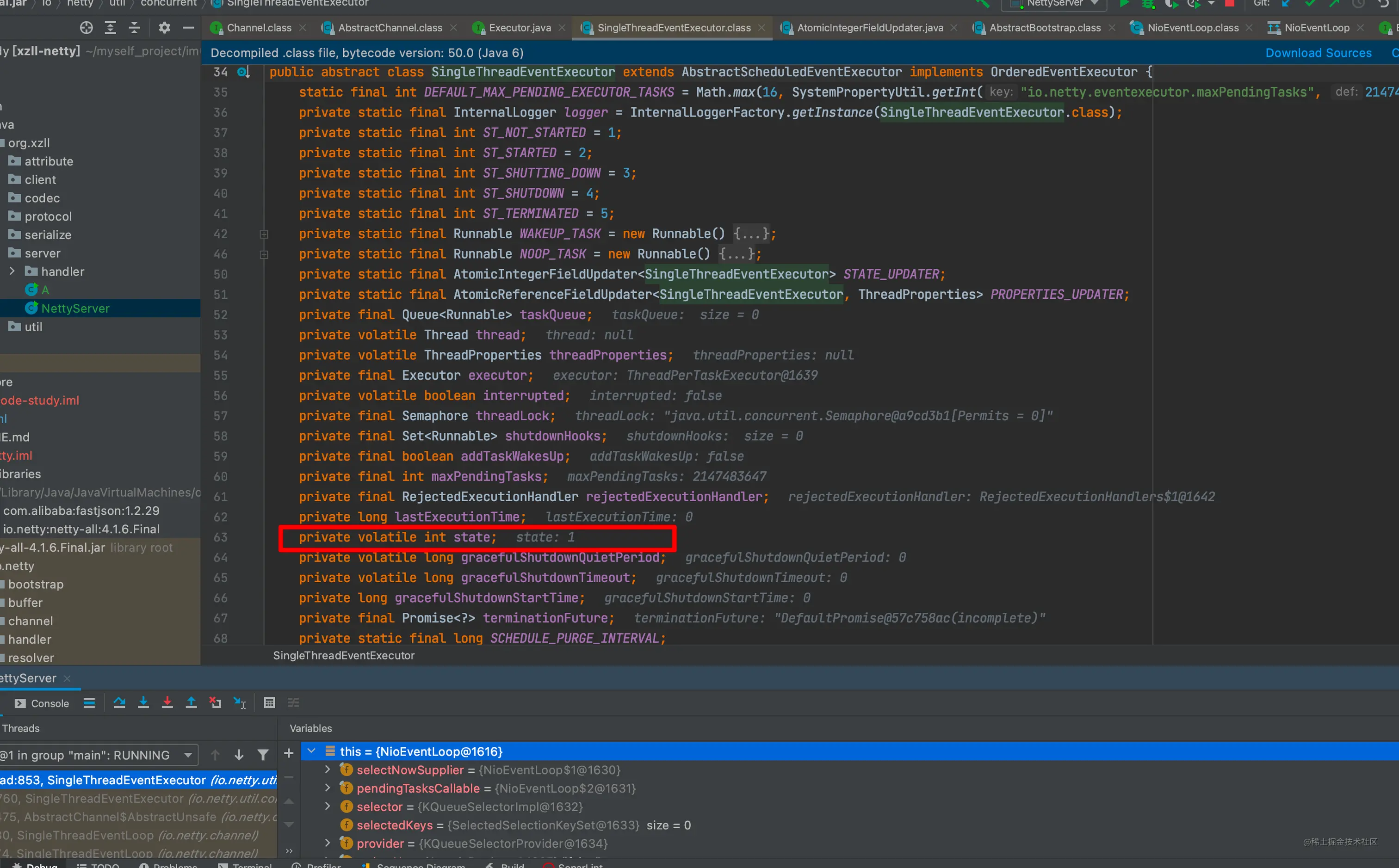Expand the pendingTasksCallable variable
This screenshot has height=868, width=1399.
tap(328, 788)
